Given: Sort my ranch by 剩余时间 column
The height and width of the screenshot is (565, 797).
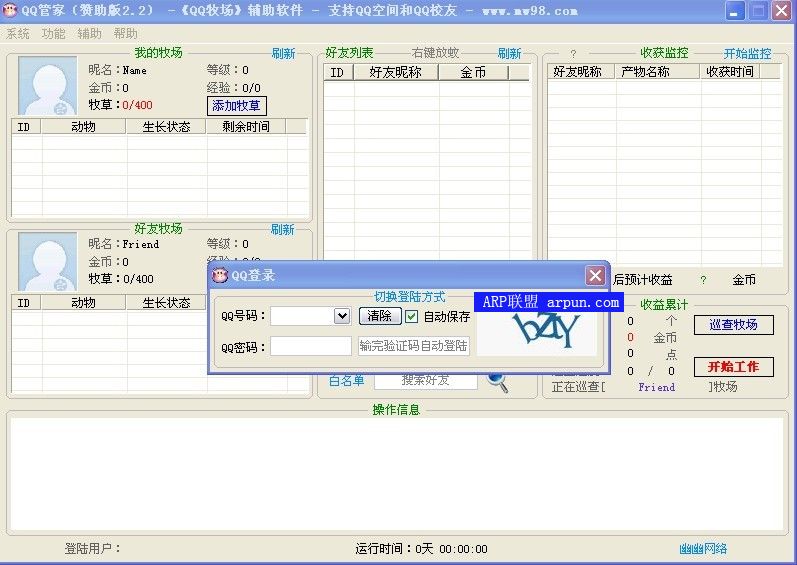Looking at the screenshot, I should [246, 127].
